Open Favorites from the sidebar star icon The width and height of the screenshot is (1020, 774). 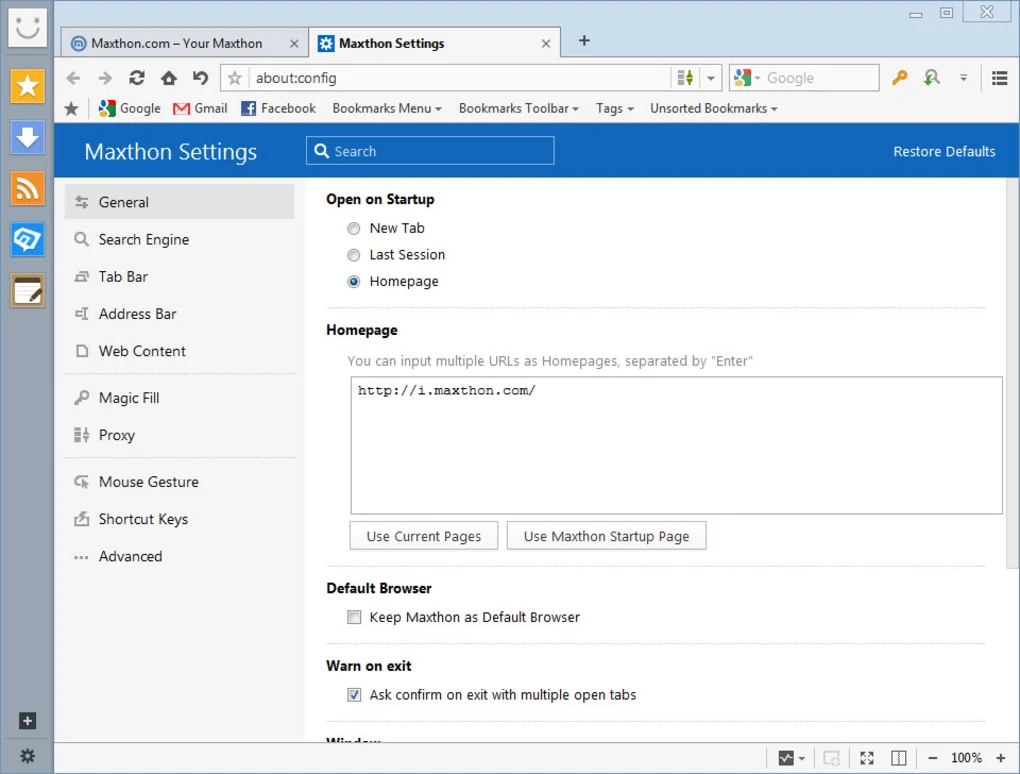(27, 87)
